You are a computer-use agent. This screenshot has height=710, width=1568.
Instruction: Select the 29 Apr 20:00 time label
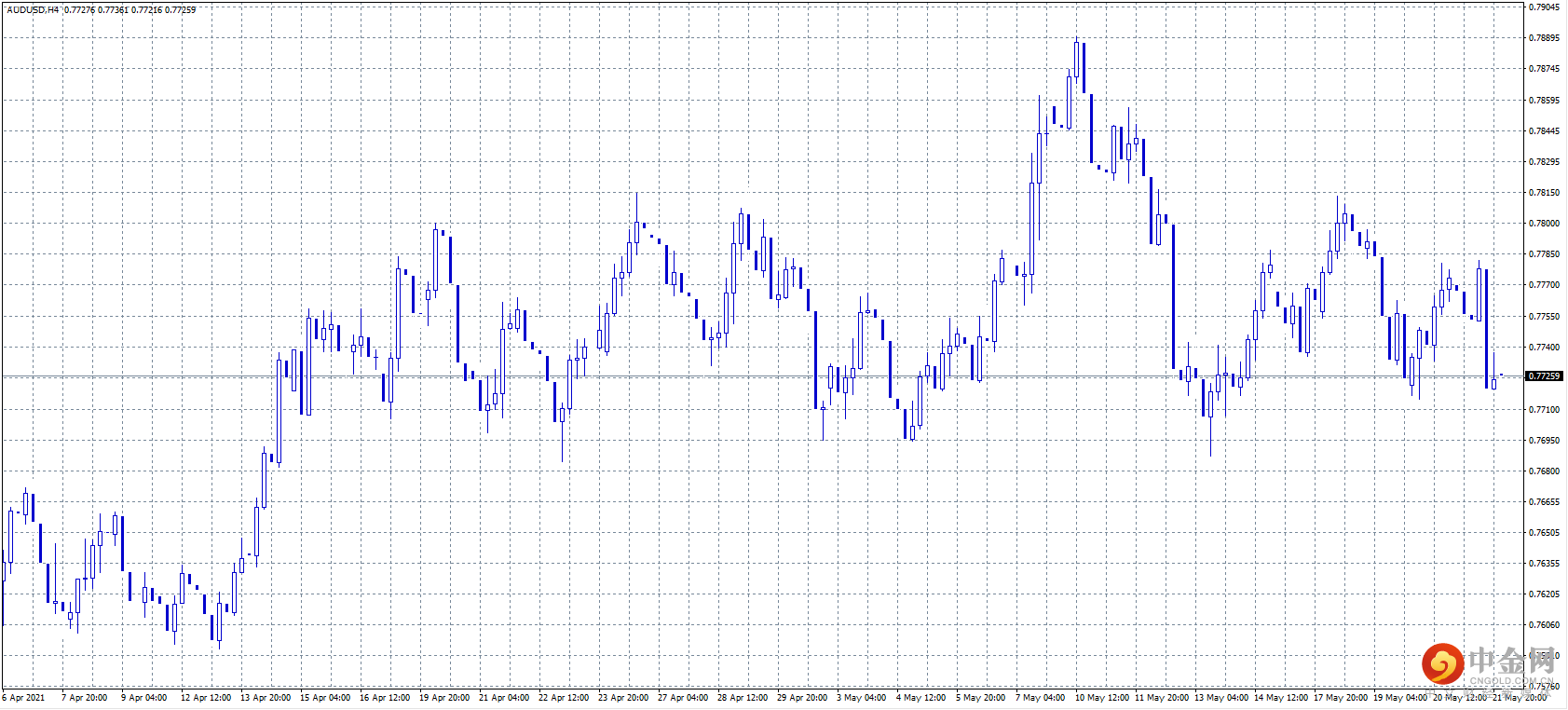802,698
